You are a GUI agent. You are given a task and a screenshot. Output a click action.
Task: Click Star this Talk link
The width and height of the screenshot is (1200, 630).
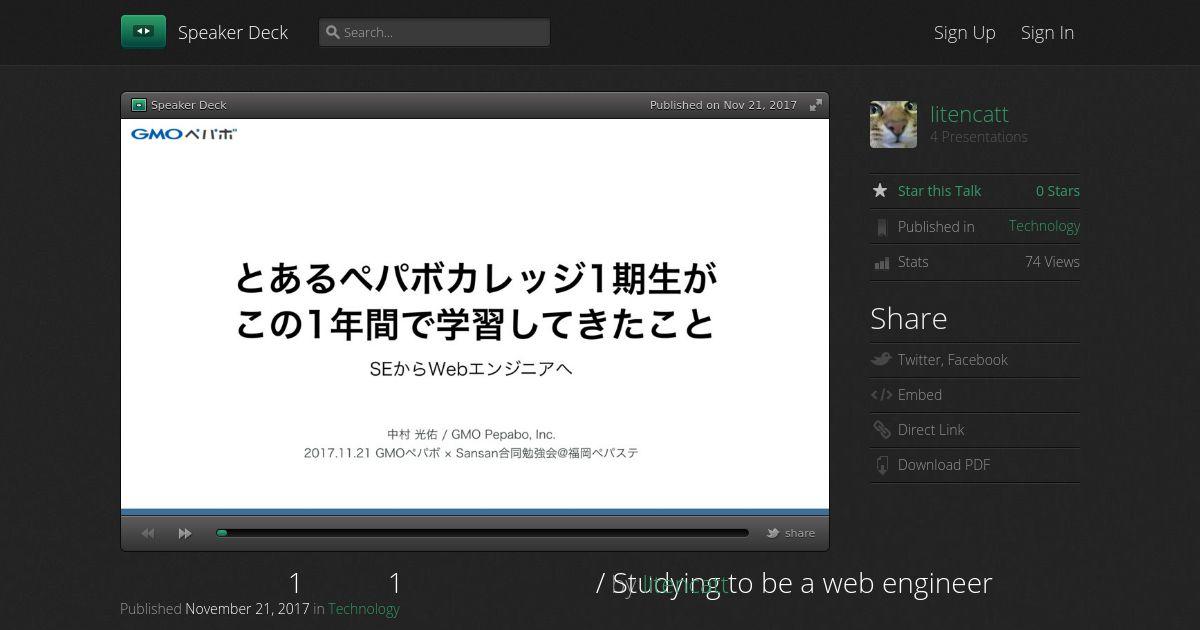[x=939, y=191]
